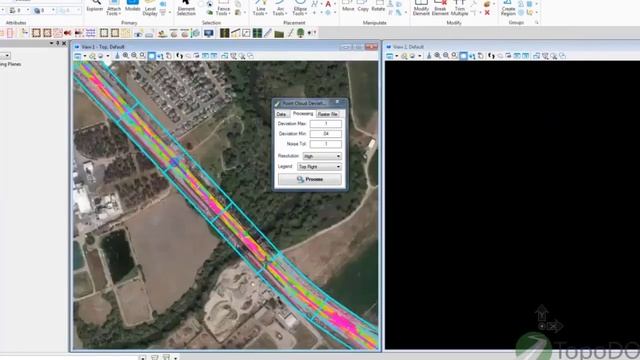Open the left panel options dropdown arrow
Viewport: 640px width, 360px height.
pos(51,43)
